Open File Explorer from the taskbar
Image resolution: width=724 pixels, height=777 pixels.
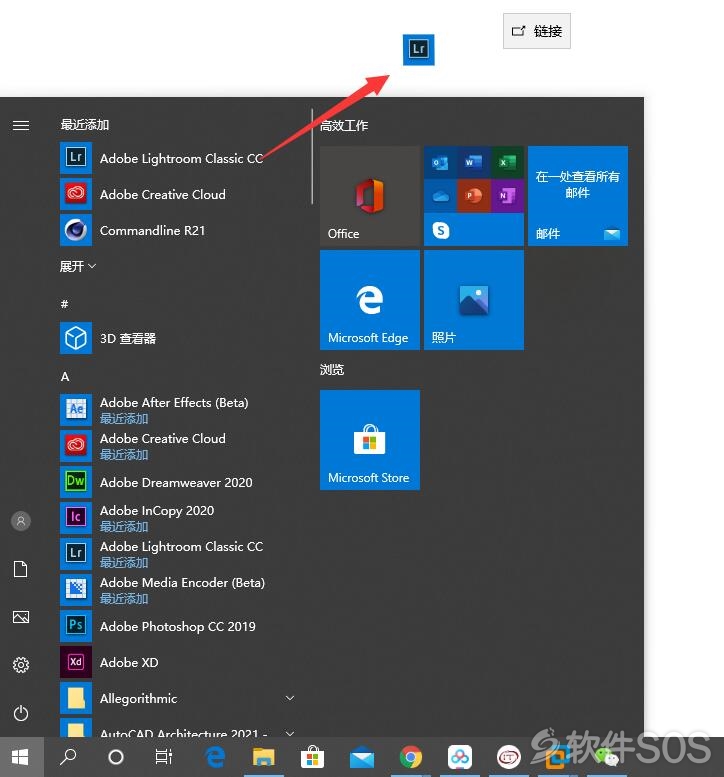(264, 757)
